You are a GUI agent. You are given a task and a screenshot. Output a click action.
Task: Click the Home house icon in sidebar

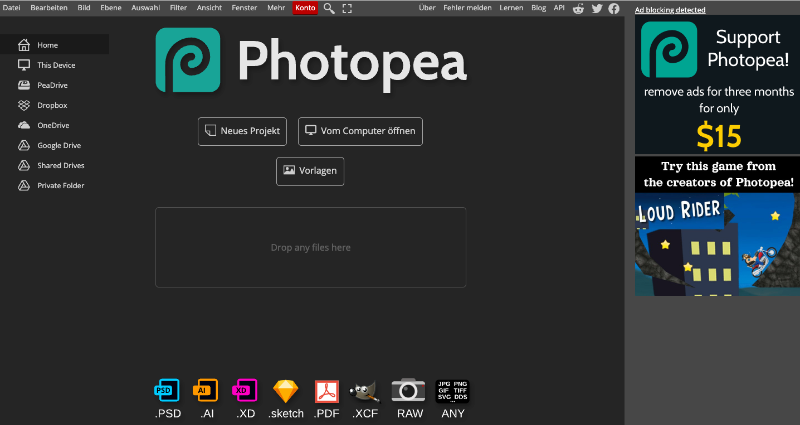(x=24, y=45)
